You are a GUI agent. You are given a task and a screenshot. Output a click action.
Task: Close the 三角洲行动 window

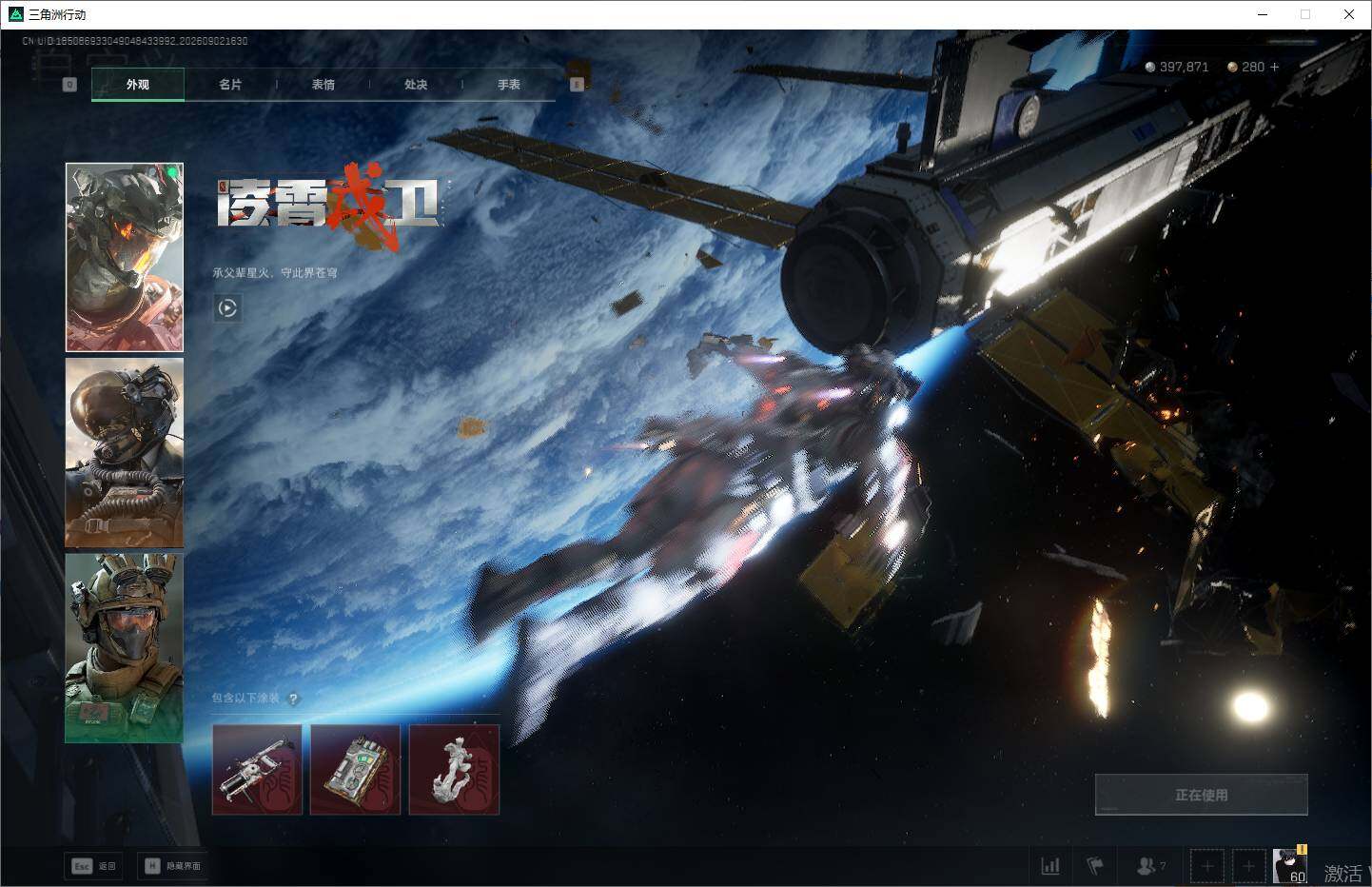pyautogui.click(x=1349, y=14)
